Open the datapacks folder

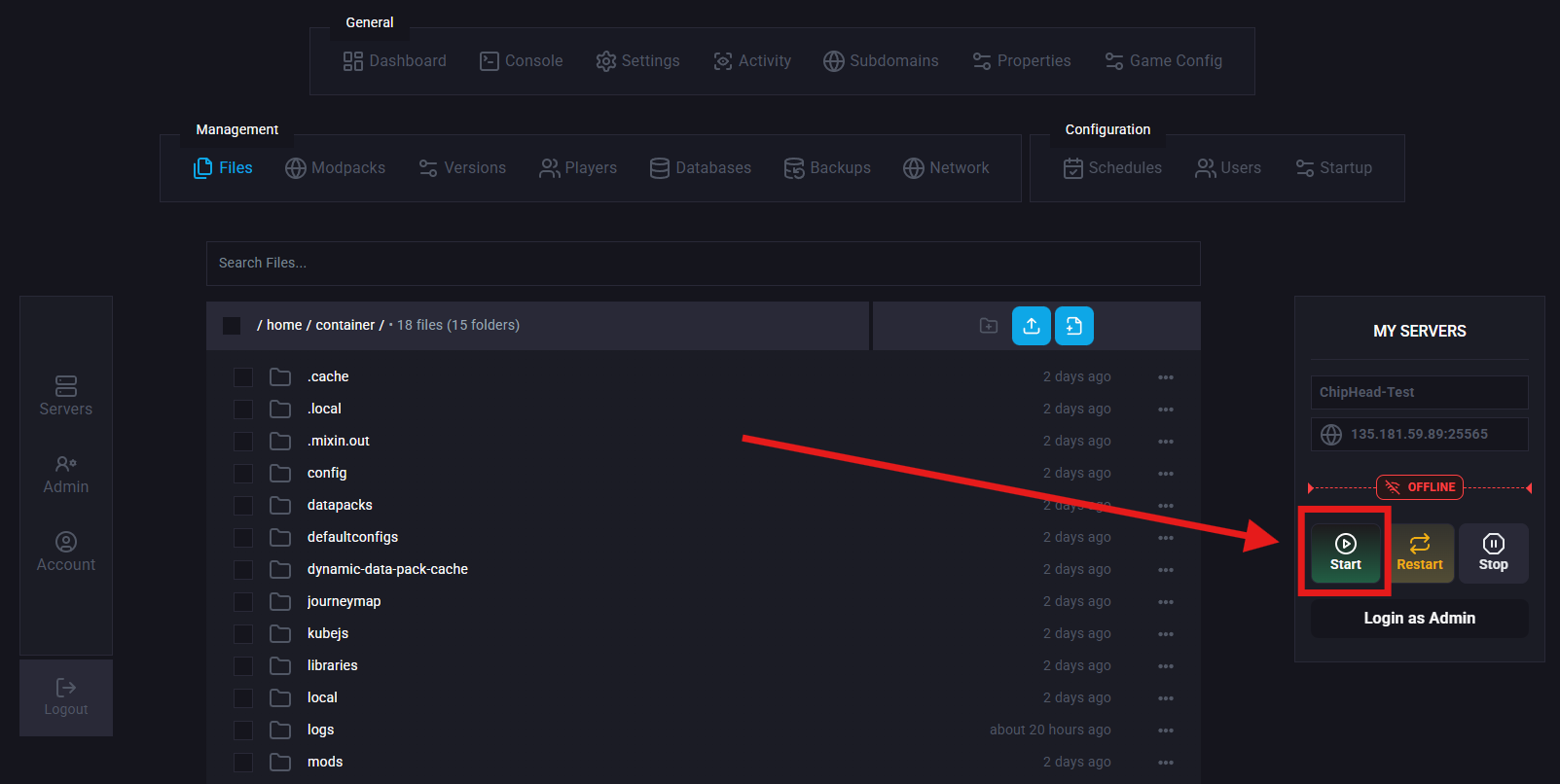click(340, 505)
